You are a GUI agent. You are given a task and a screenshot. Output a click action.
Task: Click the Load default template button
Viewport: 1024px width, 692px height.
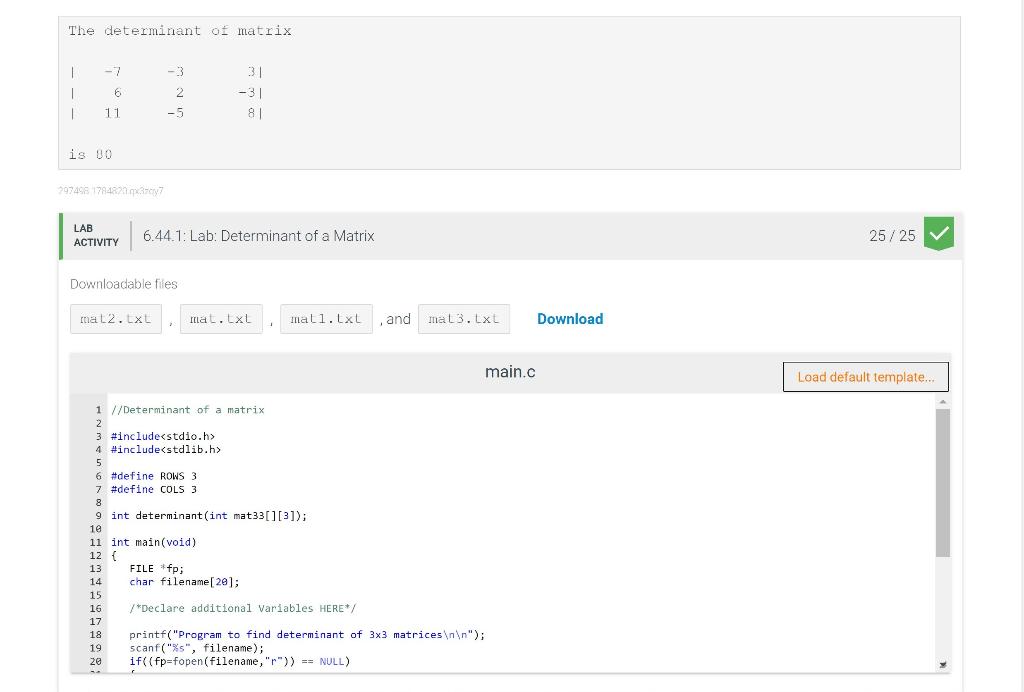tap(866, 377)
